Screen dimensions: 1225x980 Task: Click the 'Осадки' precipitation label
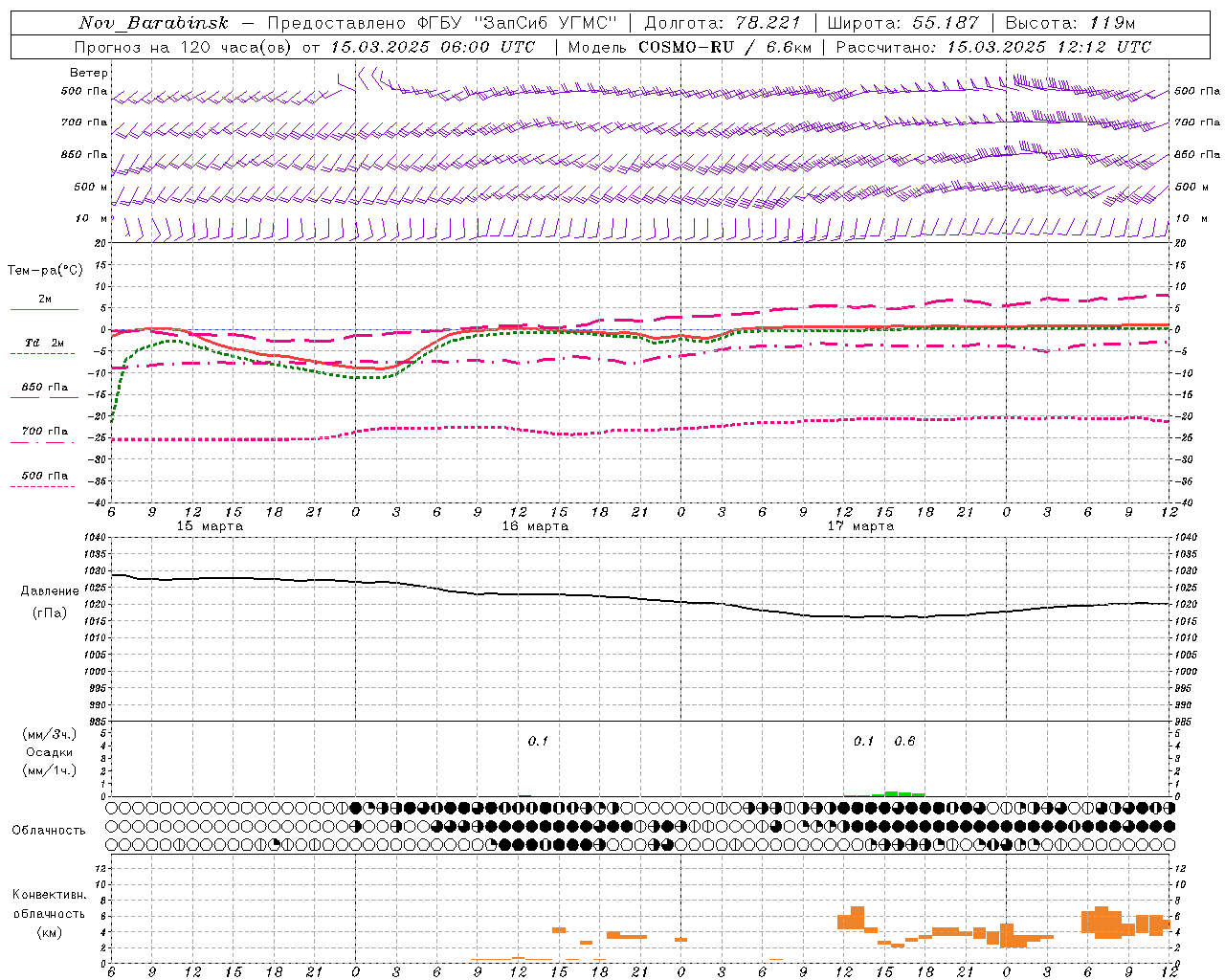pos(50,752)
